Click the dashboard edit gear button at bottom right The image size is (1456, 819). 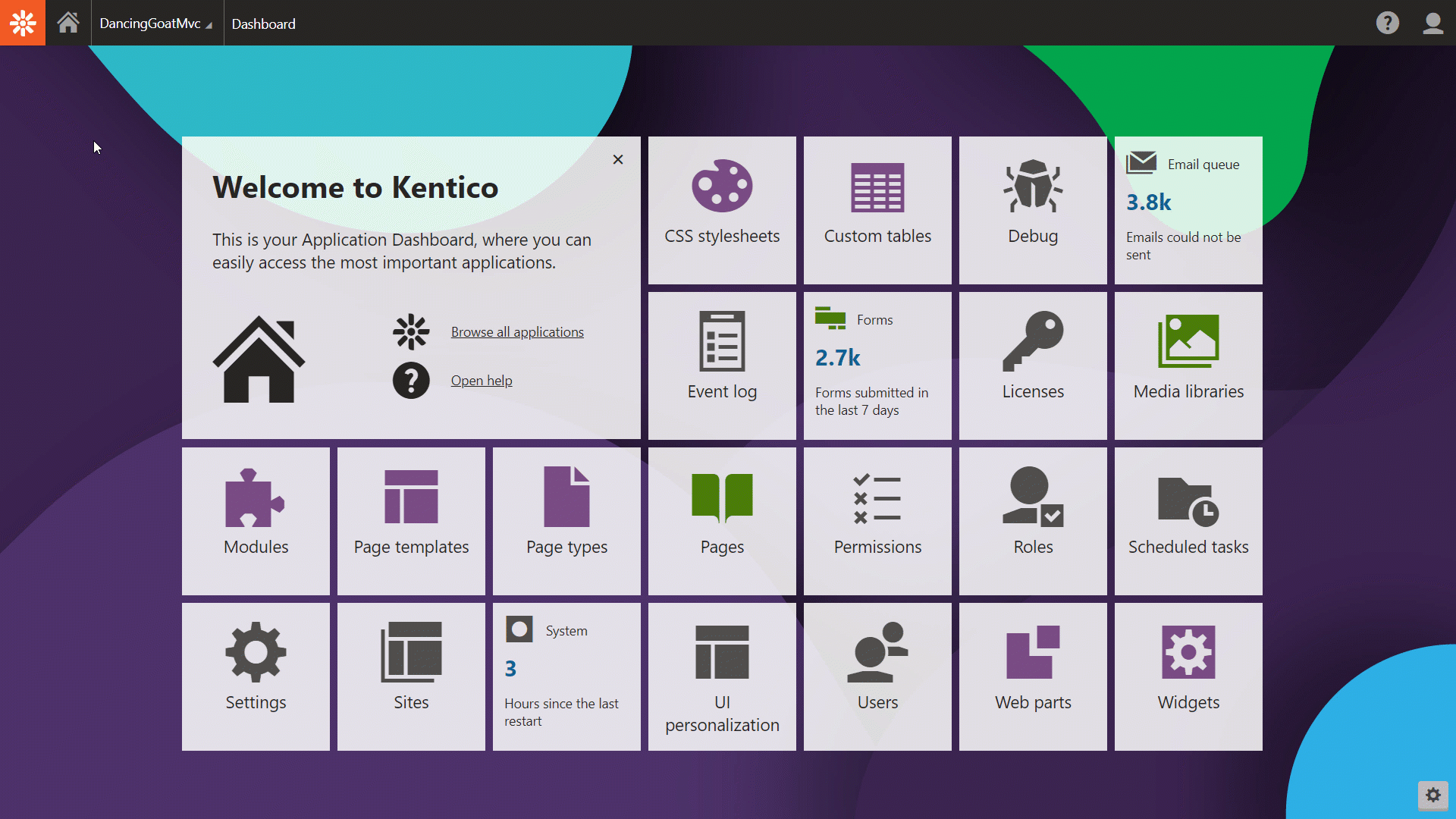tap(1432, 795)
